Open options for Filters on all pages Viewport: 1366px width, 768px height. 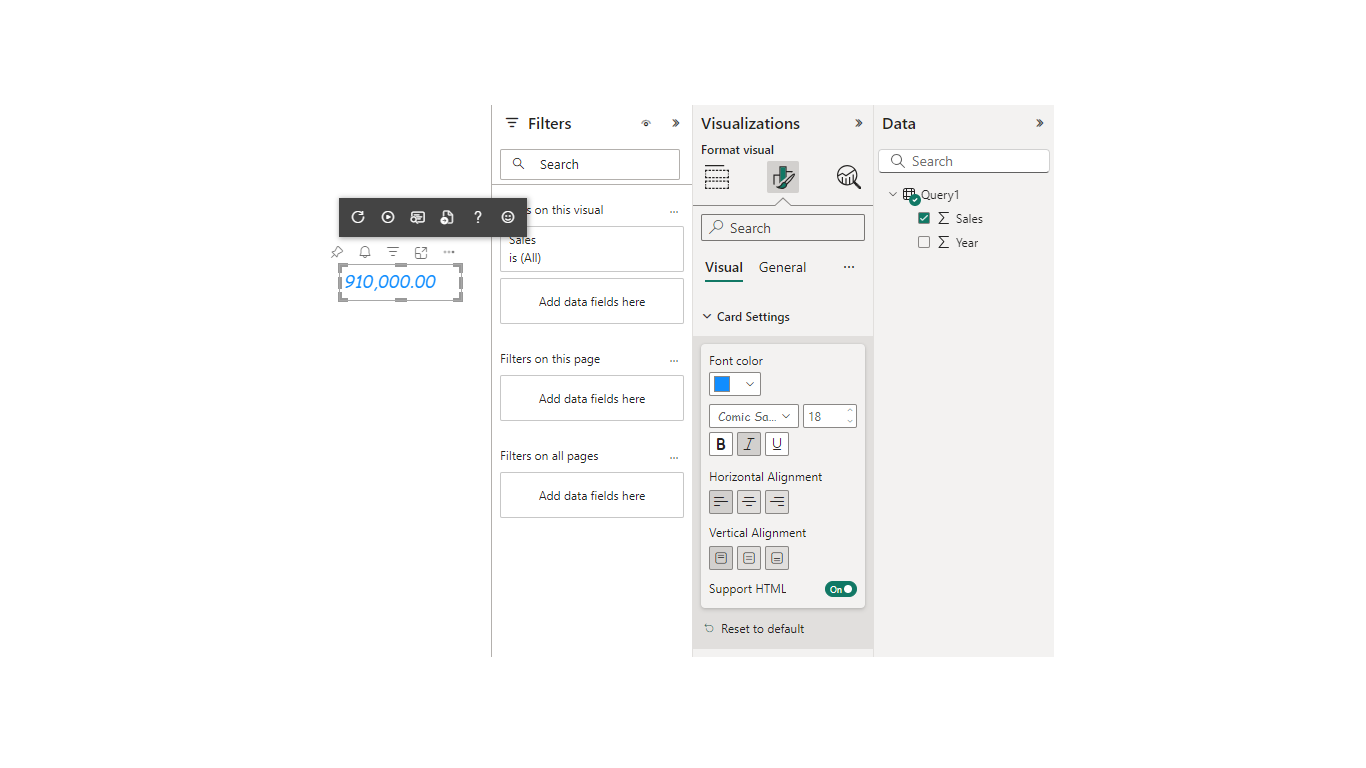674,457
